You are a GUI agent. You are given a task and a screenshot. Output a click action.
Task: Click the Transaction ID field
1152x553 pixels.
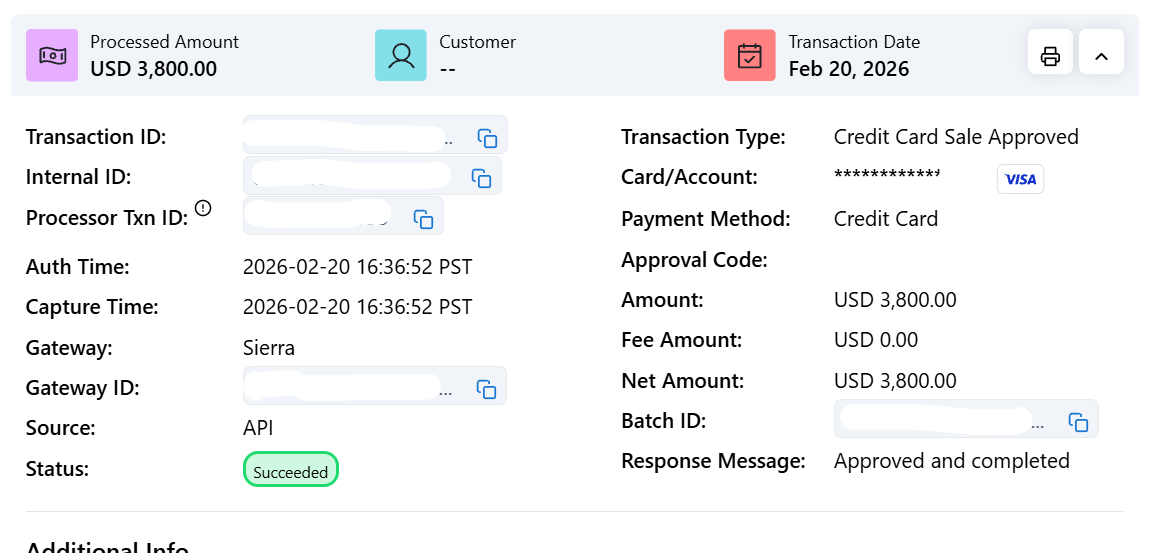point(350,138)
